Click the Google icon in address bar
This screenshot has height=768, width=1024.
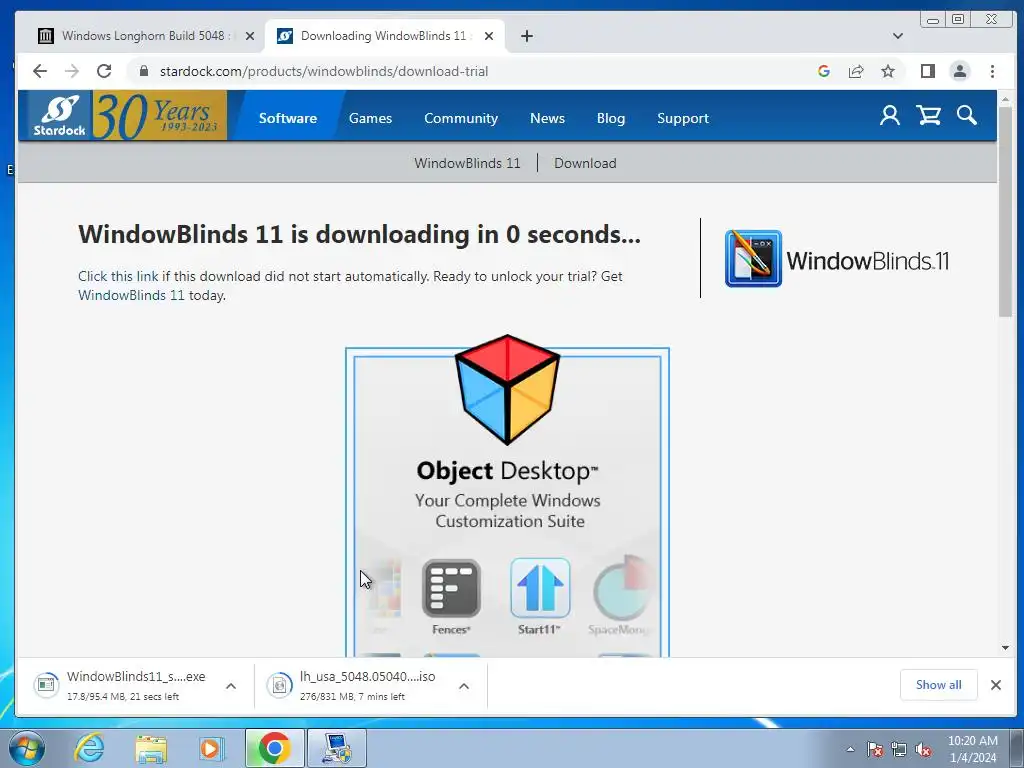click(824, 71)
